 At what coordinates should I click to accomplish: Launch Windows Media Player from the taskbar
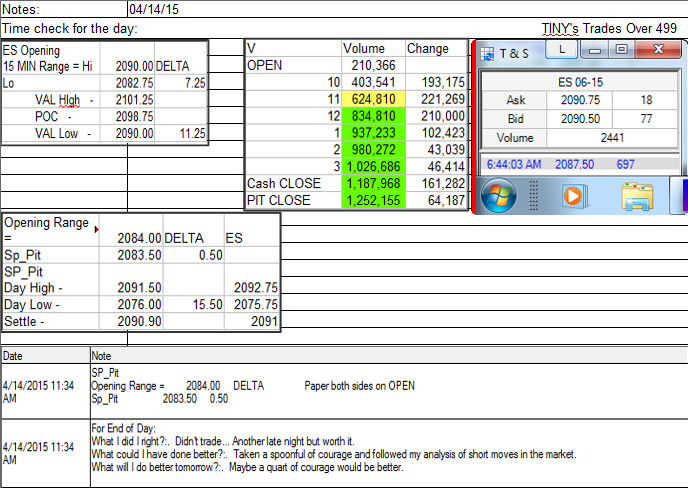(x=574, y=196)
